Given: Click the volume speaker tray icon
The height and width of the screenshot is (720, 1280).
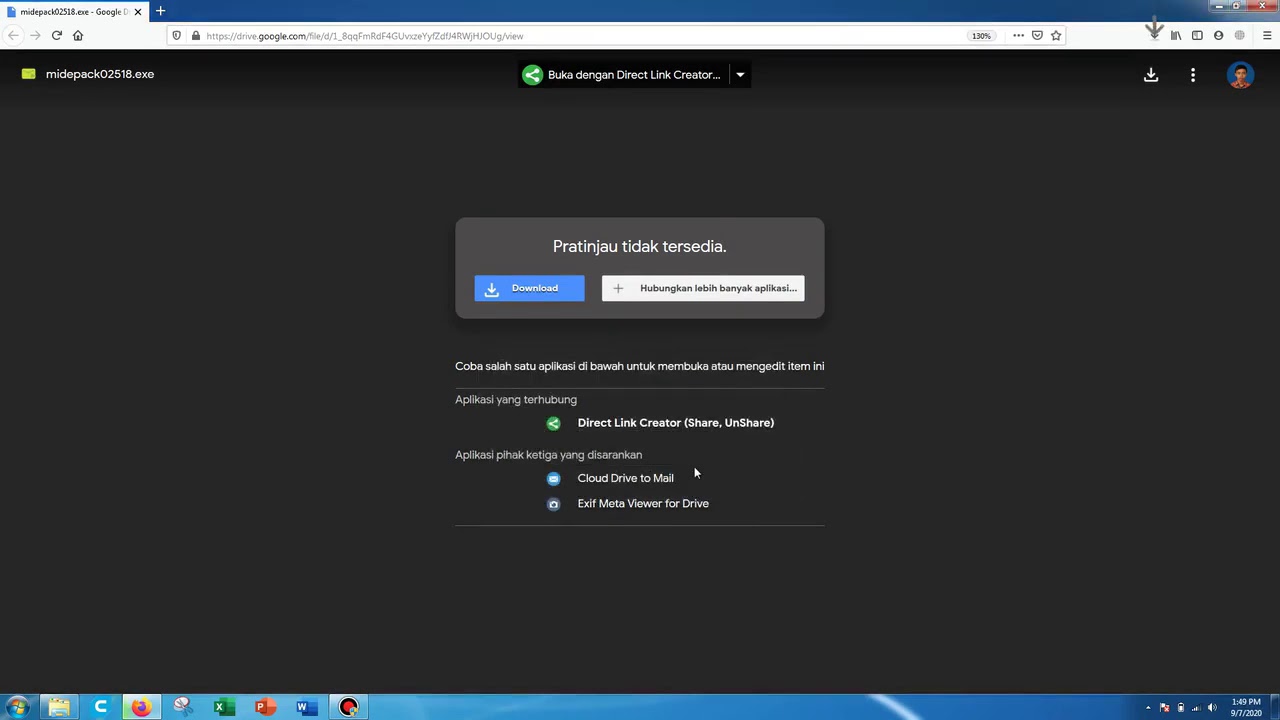Looking at the screenshot, I should pos(1212,708).
